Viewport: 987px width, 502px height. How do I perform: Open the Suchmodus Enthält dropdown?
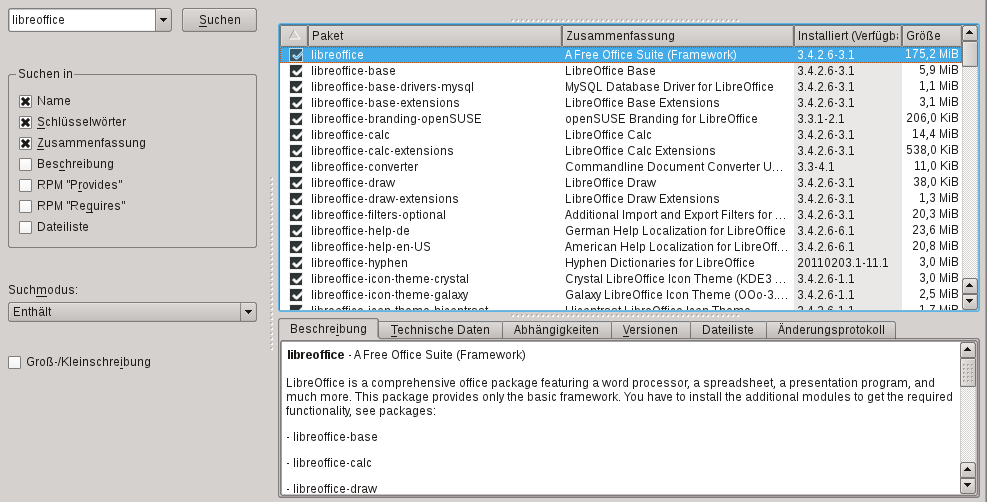click(248, 313)
